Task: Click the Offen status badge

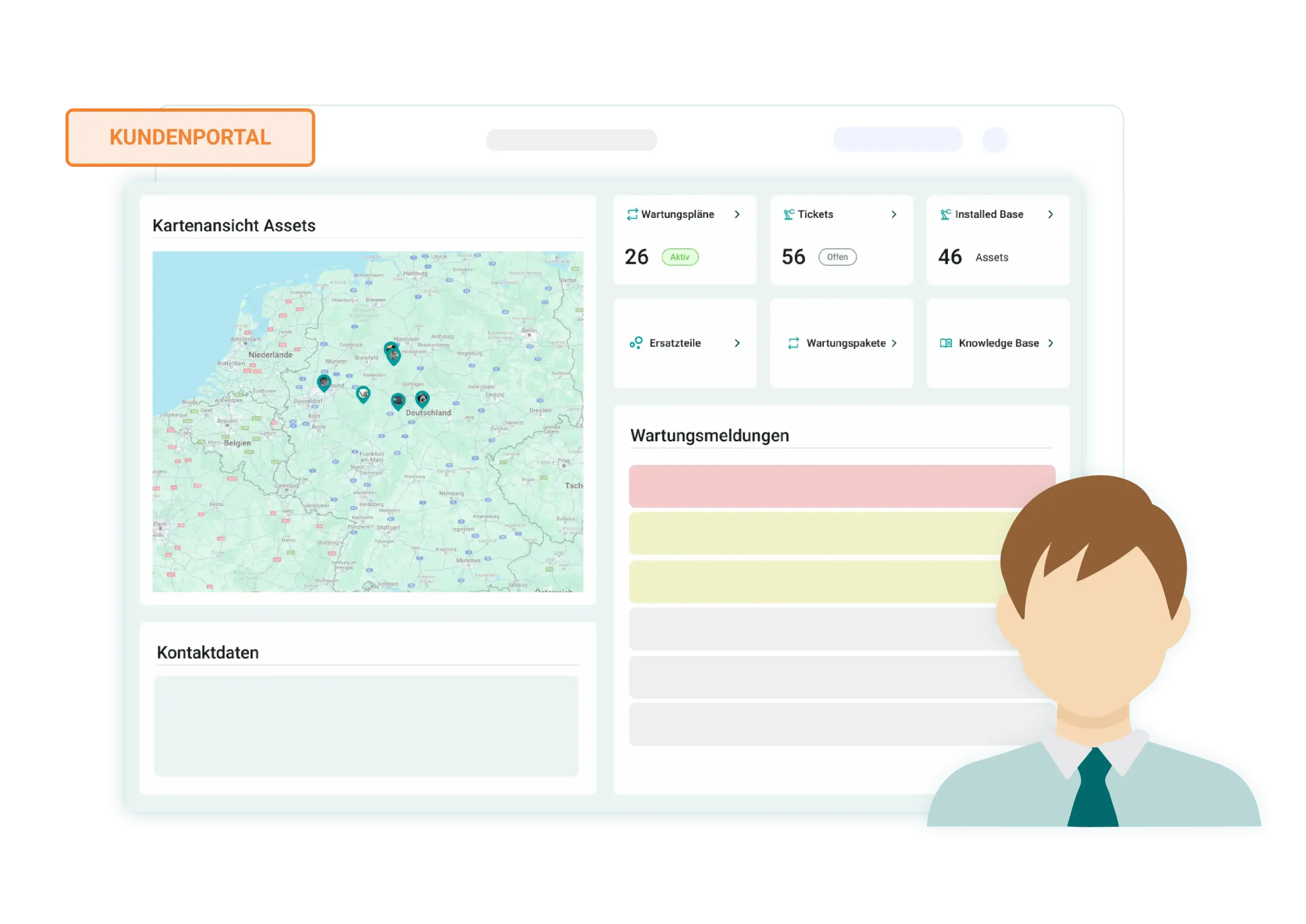Action: click(837, 257)
